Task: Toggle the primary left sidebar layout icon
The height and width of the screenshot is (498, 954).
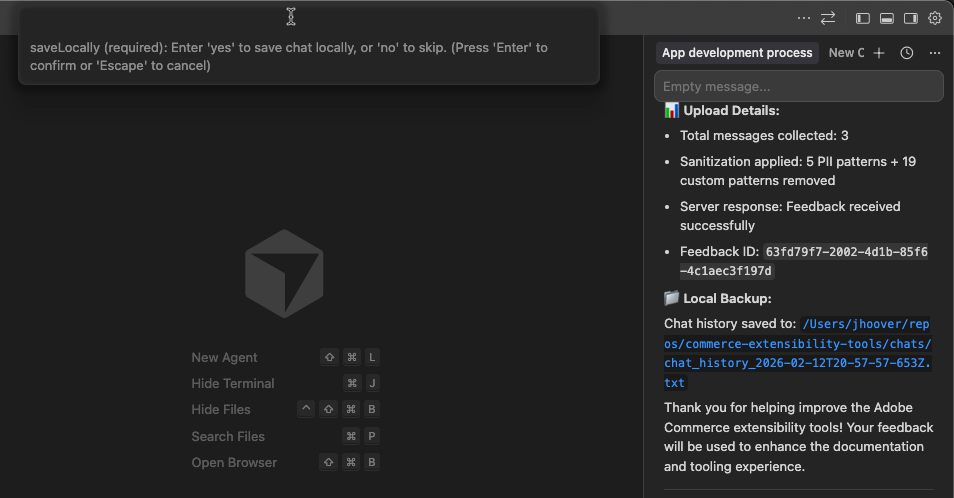Action: [862, 18]
